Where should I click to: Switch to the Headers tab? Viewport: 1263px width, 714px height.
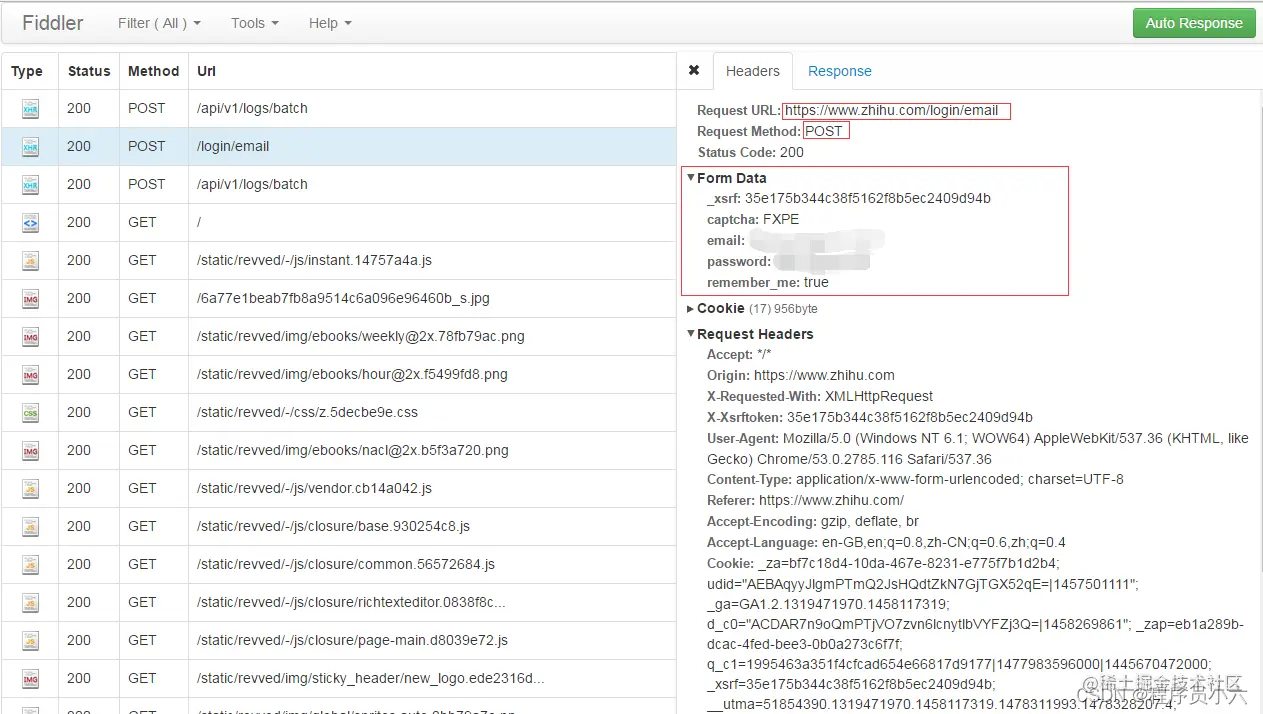[753, 71]
